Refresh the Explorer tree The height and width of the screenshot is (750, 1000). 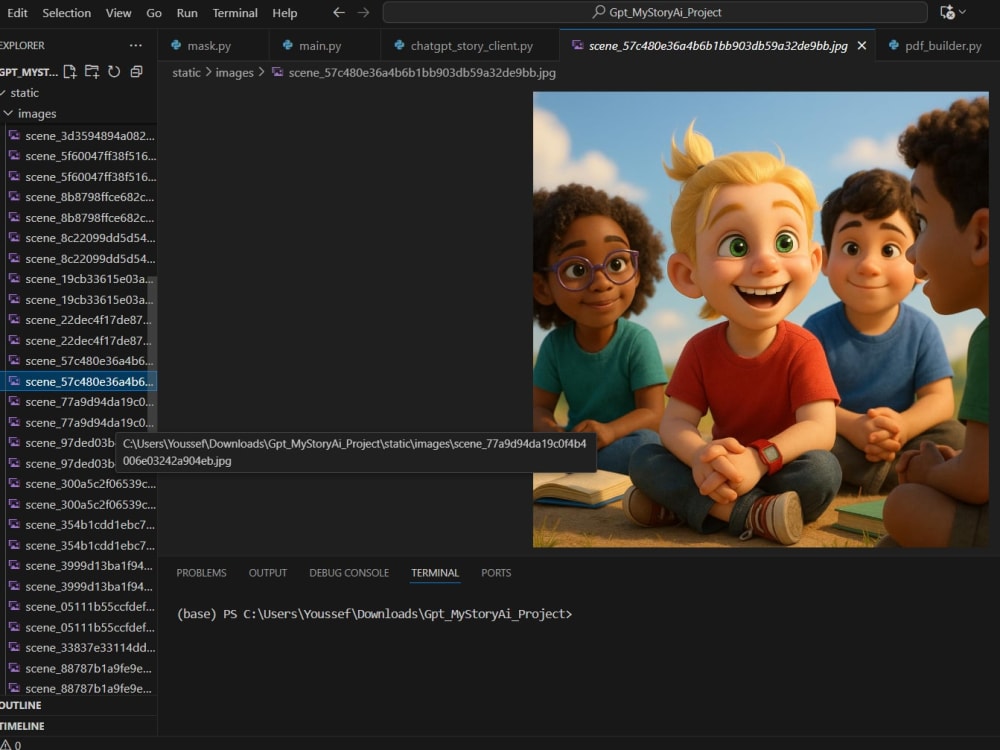(114, 71)
